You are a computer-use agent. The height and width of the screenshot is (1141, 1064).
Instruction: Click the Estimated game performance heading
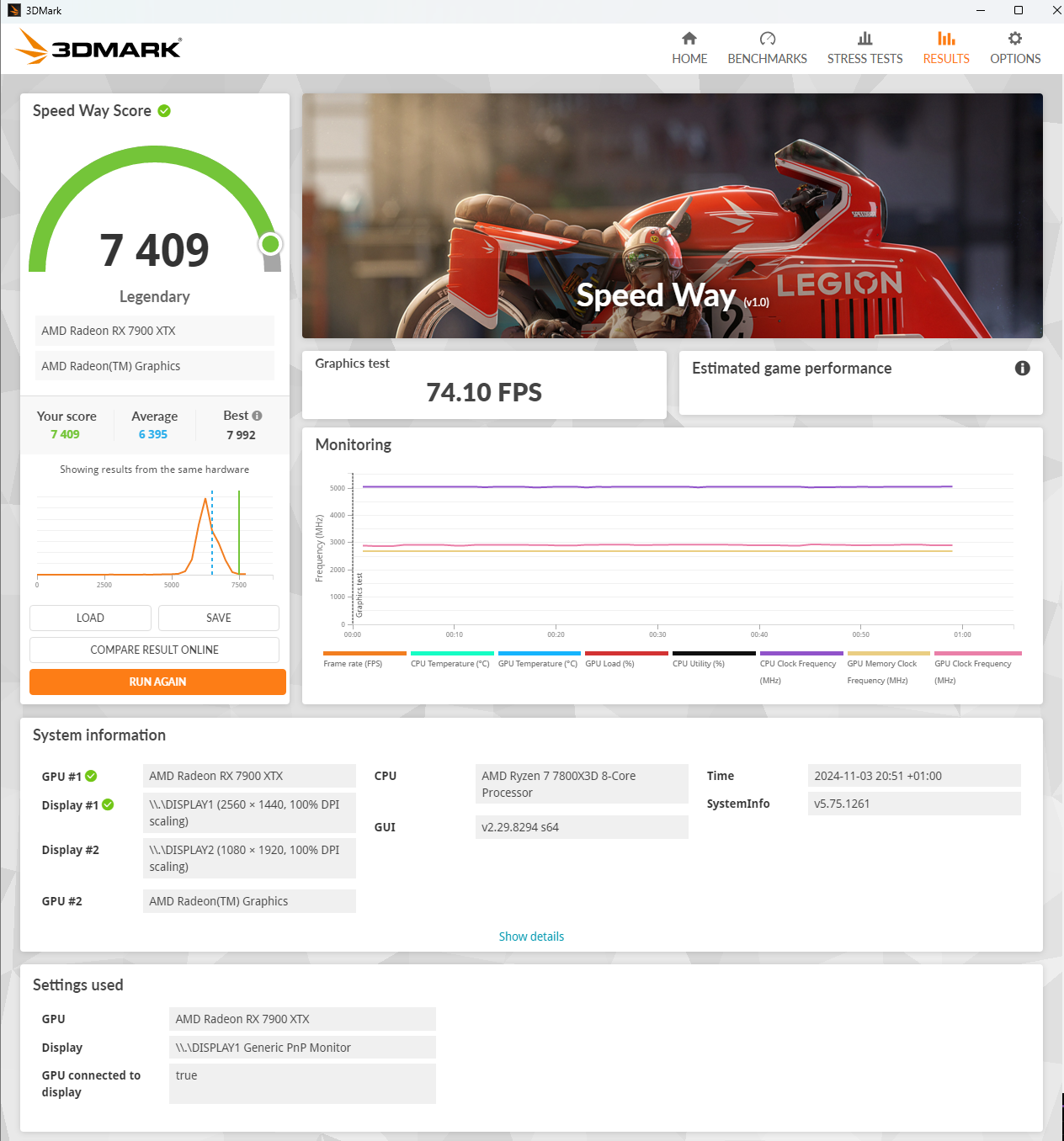(791, 369)
